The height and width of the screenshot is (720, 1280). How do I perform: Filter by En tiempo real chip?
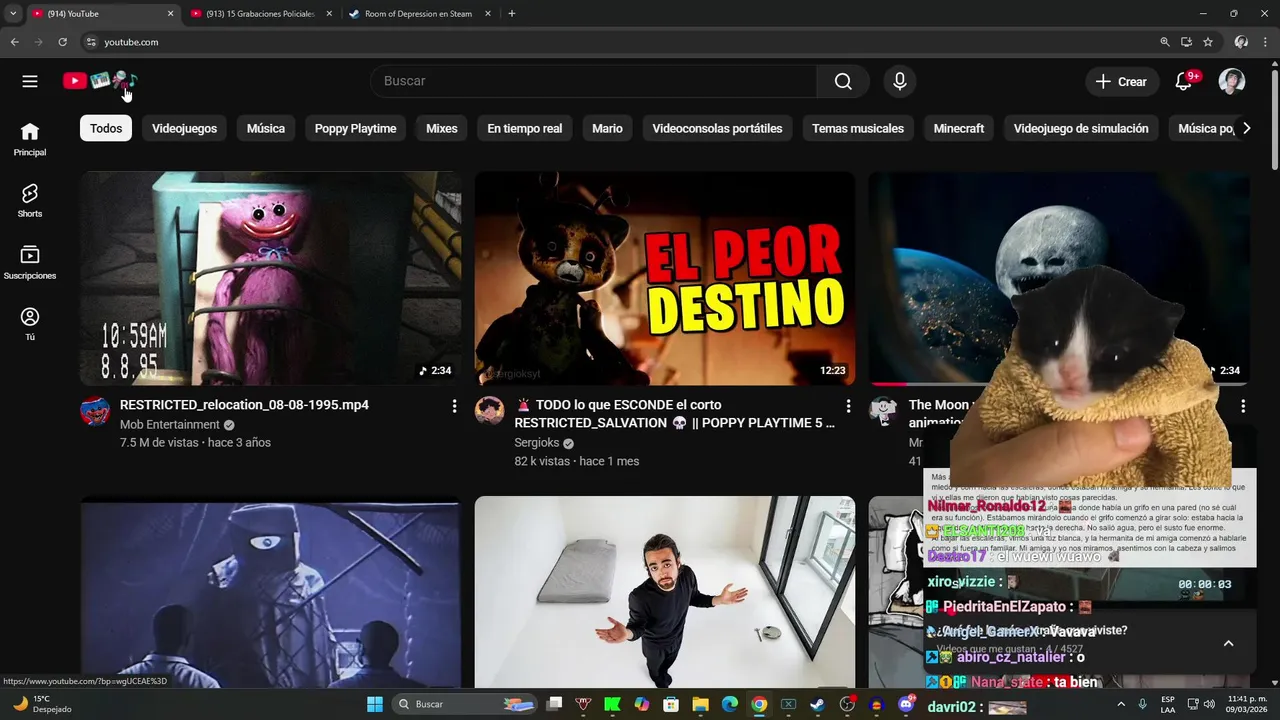coord(524,128)
